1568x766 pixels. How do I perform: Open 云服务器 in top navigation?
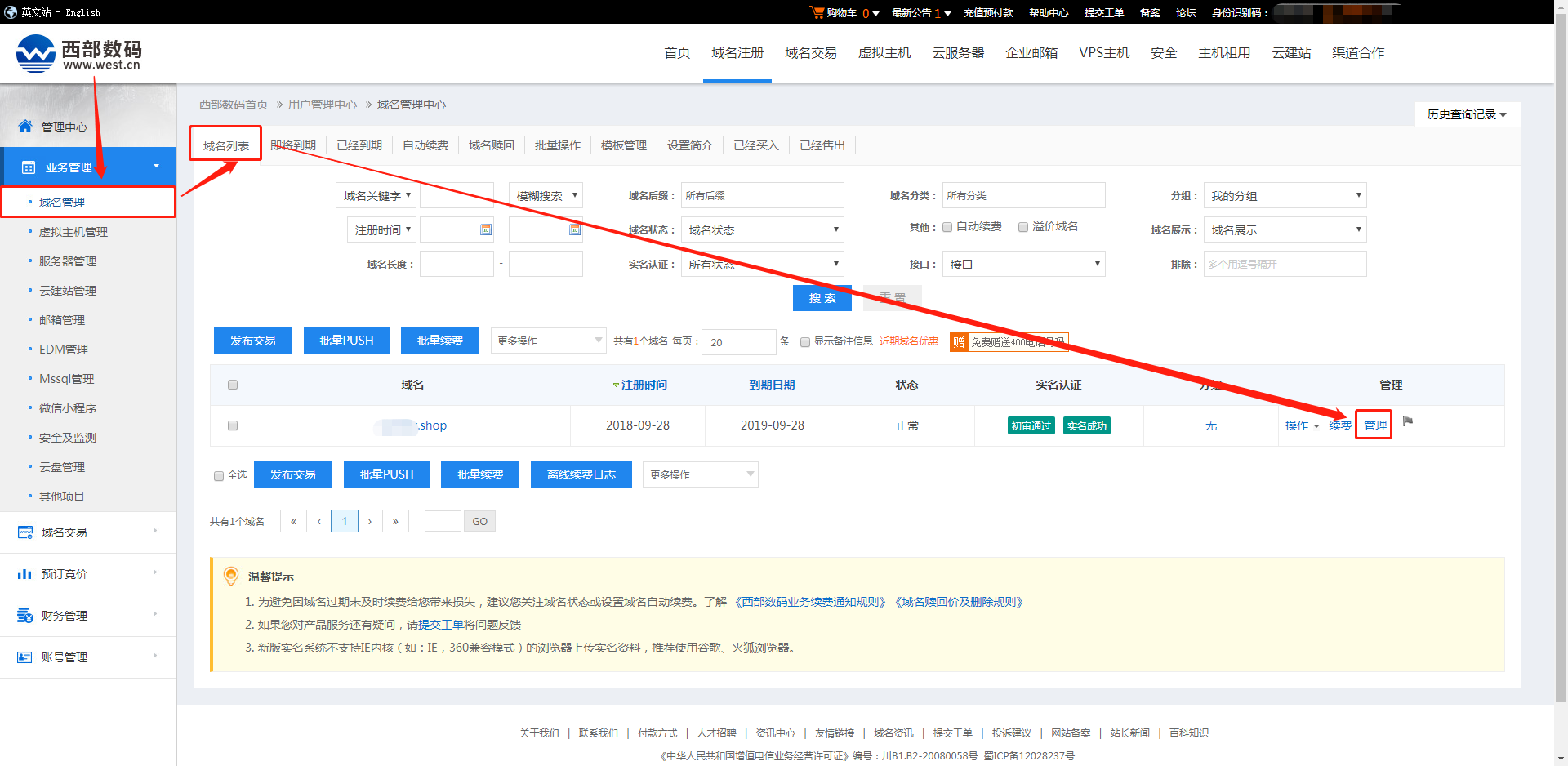click(958, 53)
